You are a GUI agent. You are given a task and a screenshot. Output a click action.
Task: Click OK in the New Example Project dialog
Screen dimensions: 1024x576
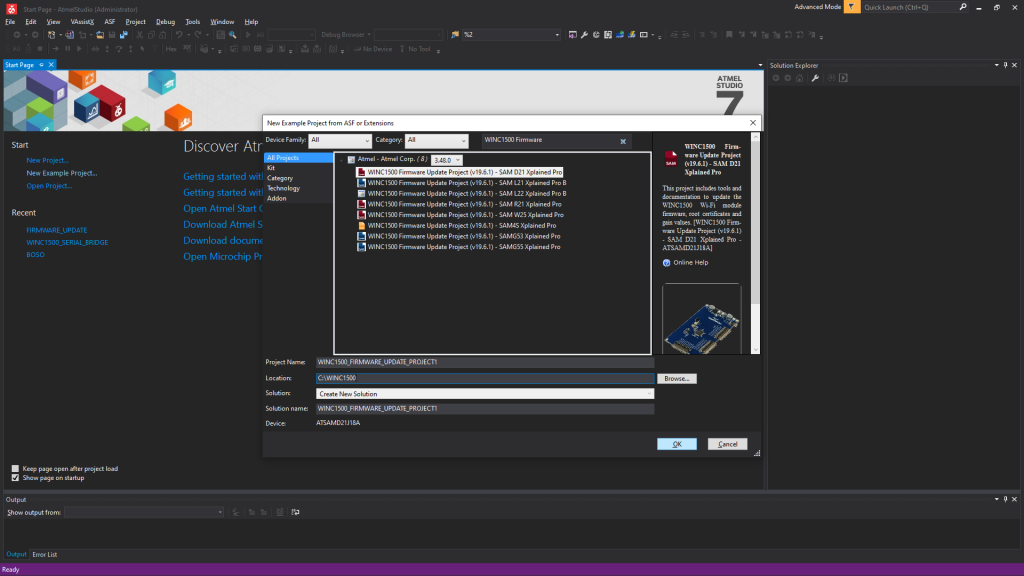pyautogui.click(x=677, y=444)
